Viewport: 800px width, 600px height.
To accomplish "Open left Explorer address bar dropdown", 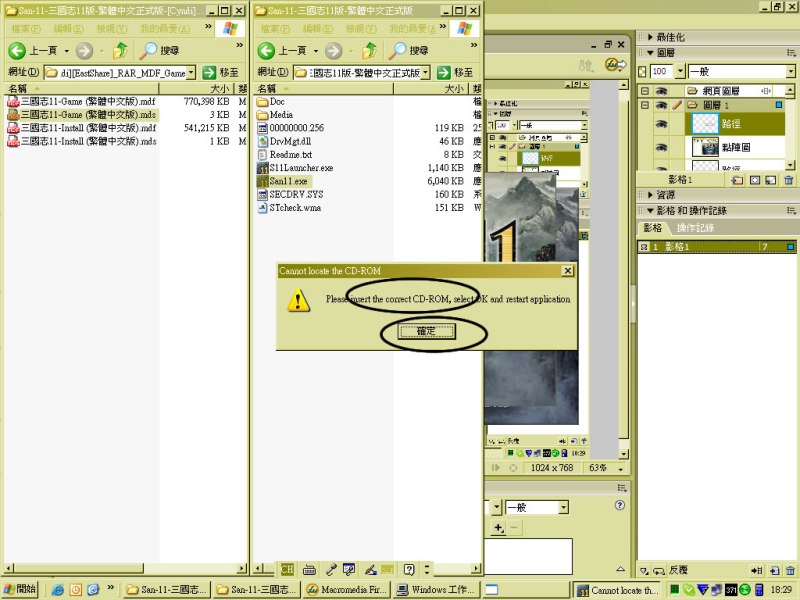I will pos(190,73).
